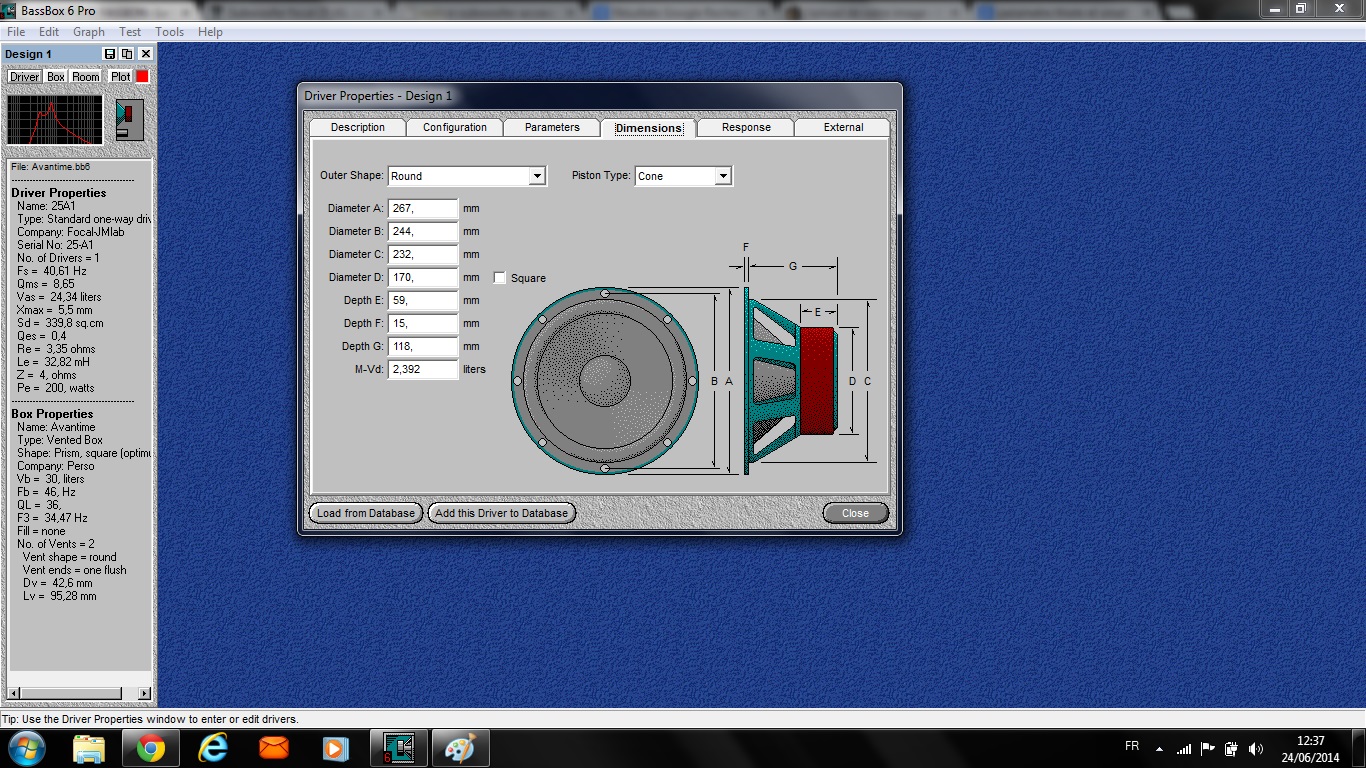Click the duplicate design icon in Design 1 header
Screen dimensions: 1366x768
(127, 54)
